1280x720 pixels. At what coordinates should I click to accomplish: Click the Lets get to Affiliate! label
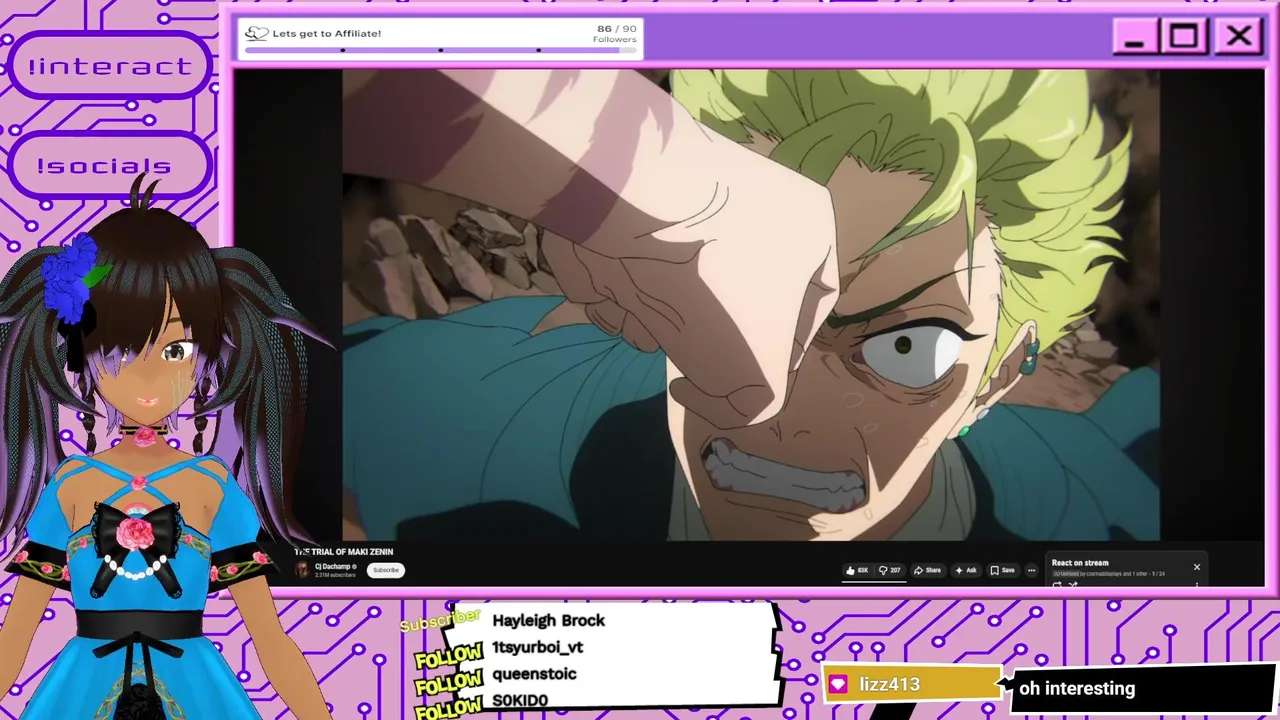327,33
